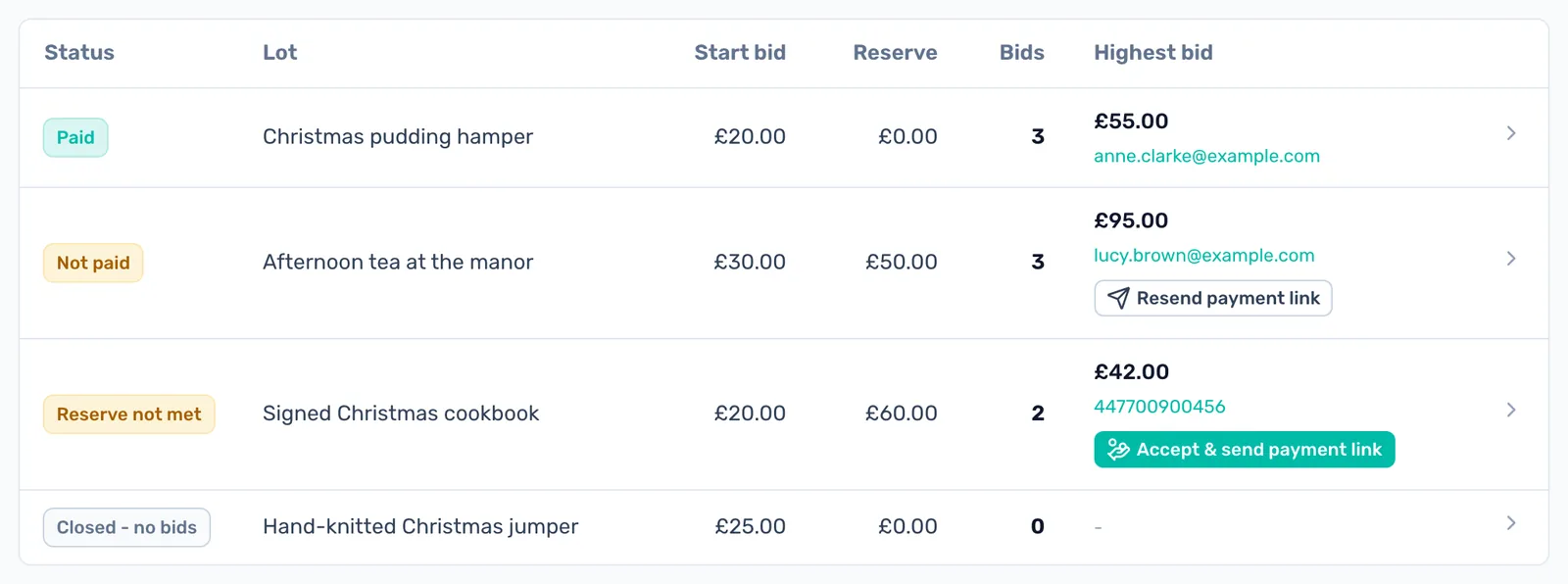Image resolution: width=1568 pixels, height=584 pixels.
Task: Click the Paid status badge
Action: [x=75, y=137]
